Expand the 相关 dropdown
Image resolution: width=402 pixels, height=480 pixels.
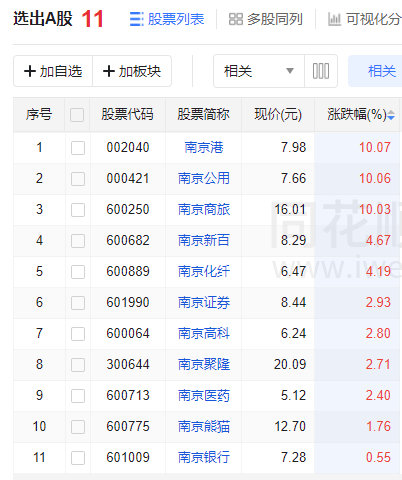pyautogui.click(x=259, y=71)
